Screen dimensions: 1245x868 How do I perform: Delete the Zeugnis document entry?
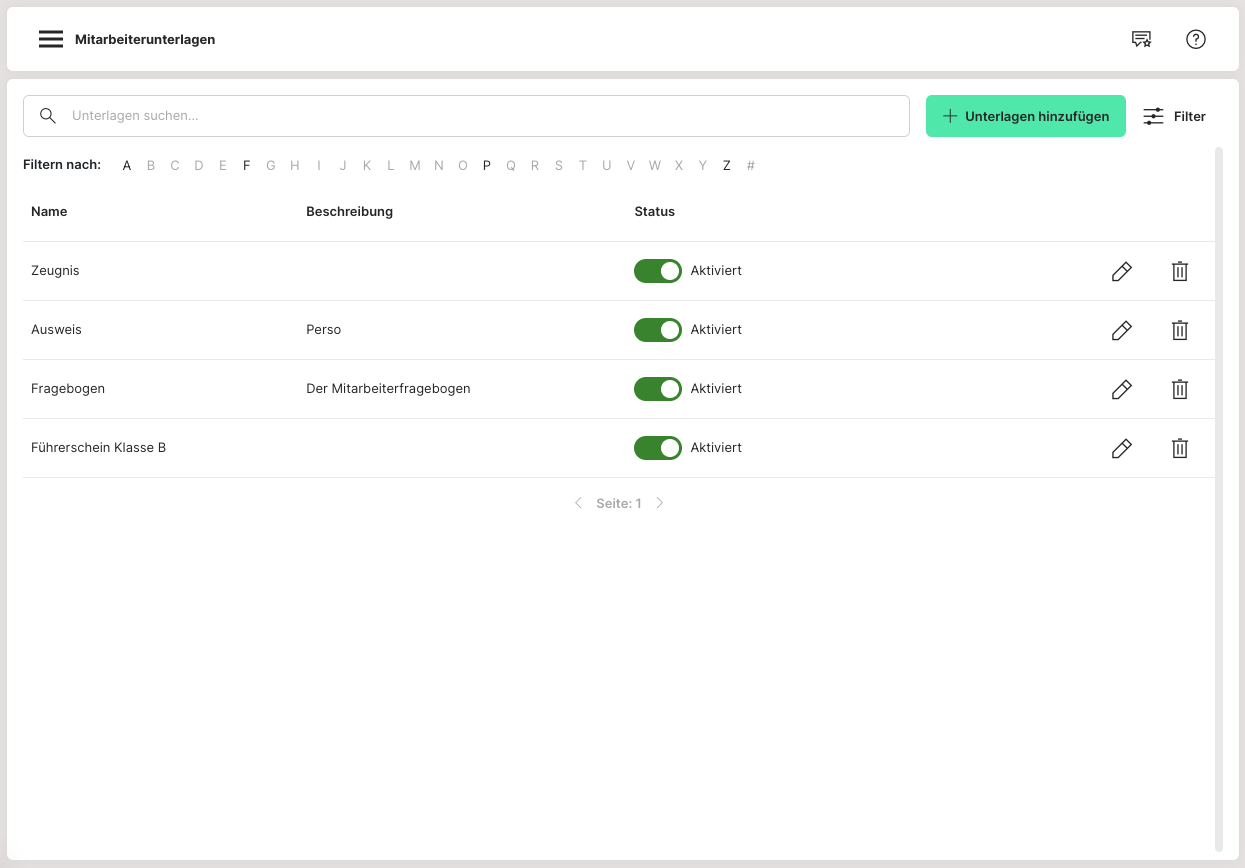[1180, 271]
